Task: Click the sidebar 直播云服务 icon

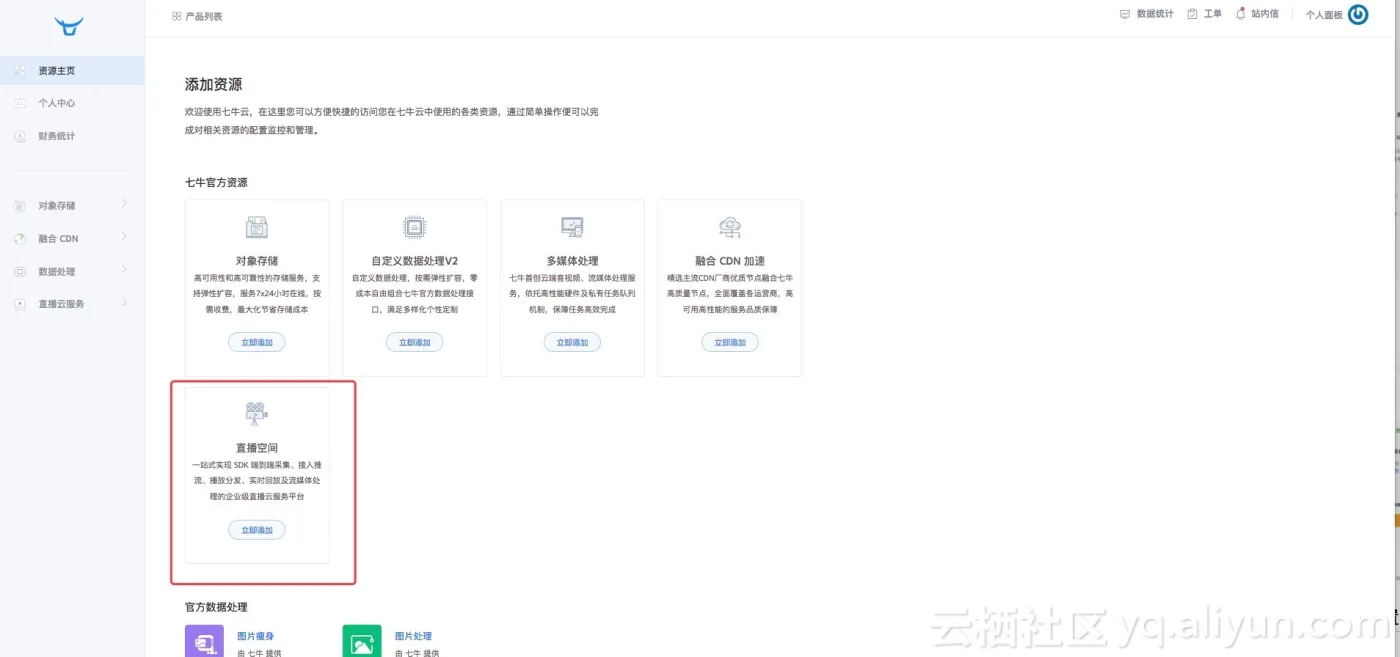Action: tap(20, 304)
